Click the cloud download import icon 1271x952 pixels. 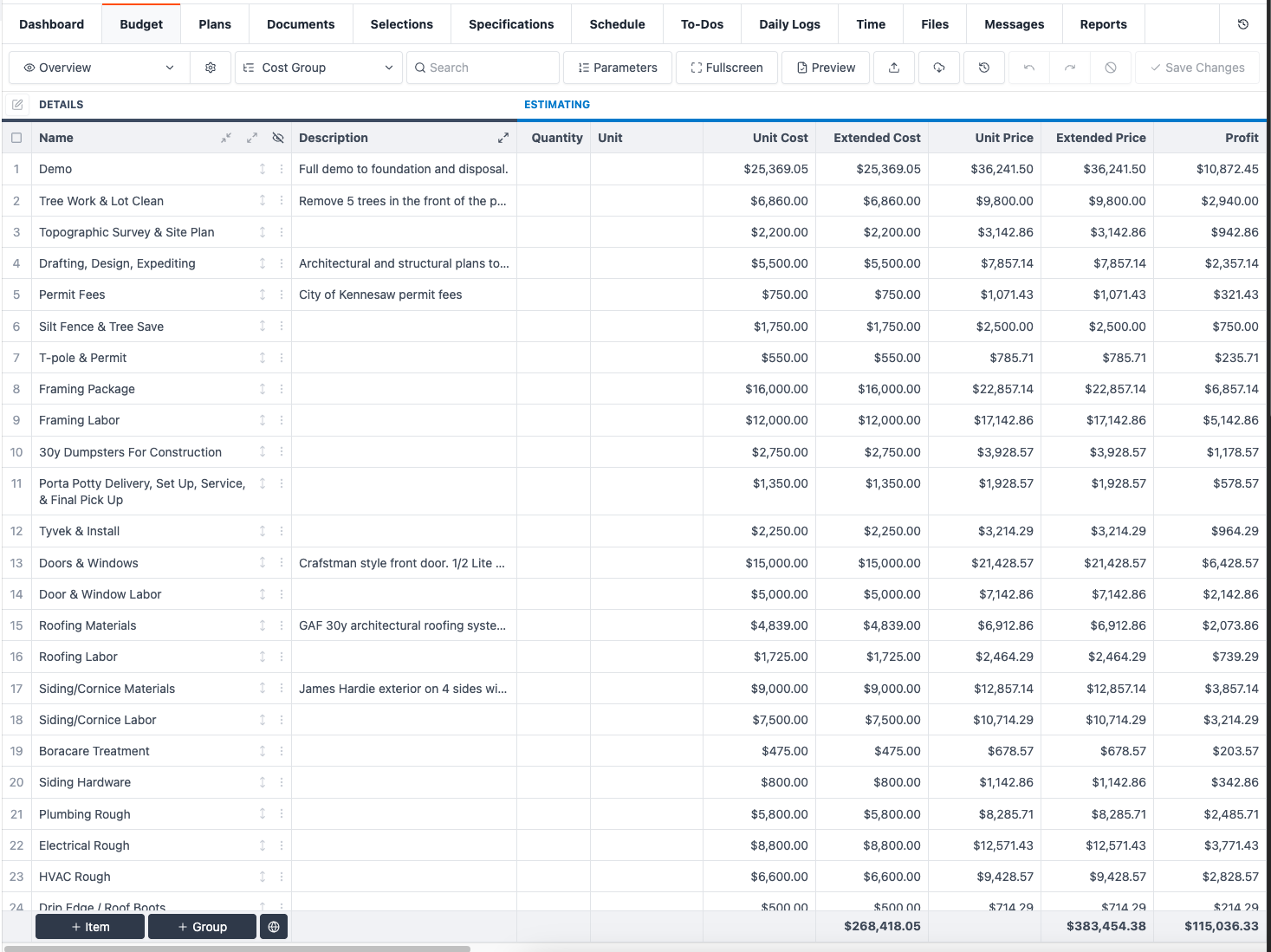tap(939, 68)
